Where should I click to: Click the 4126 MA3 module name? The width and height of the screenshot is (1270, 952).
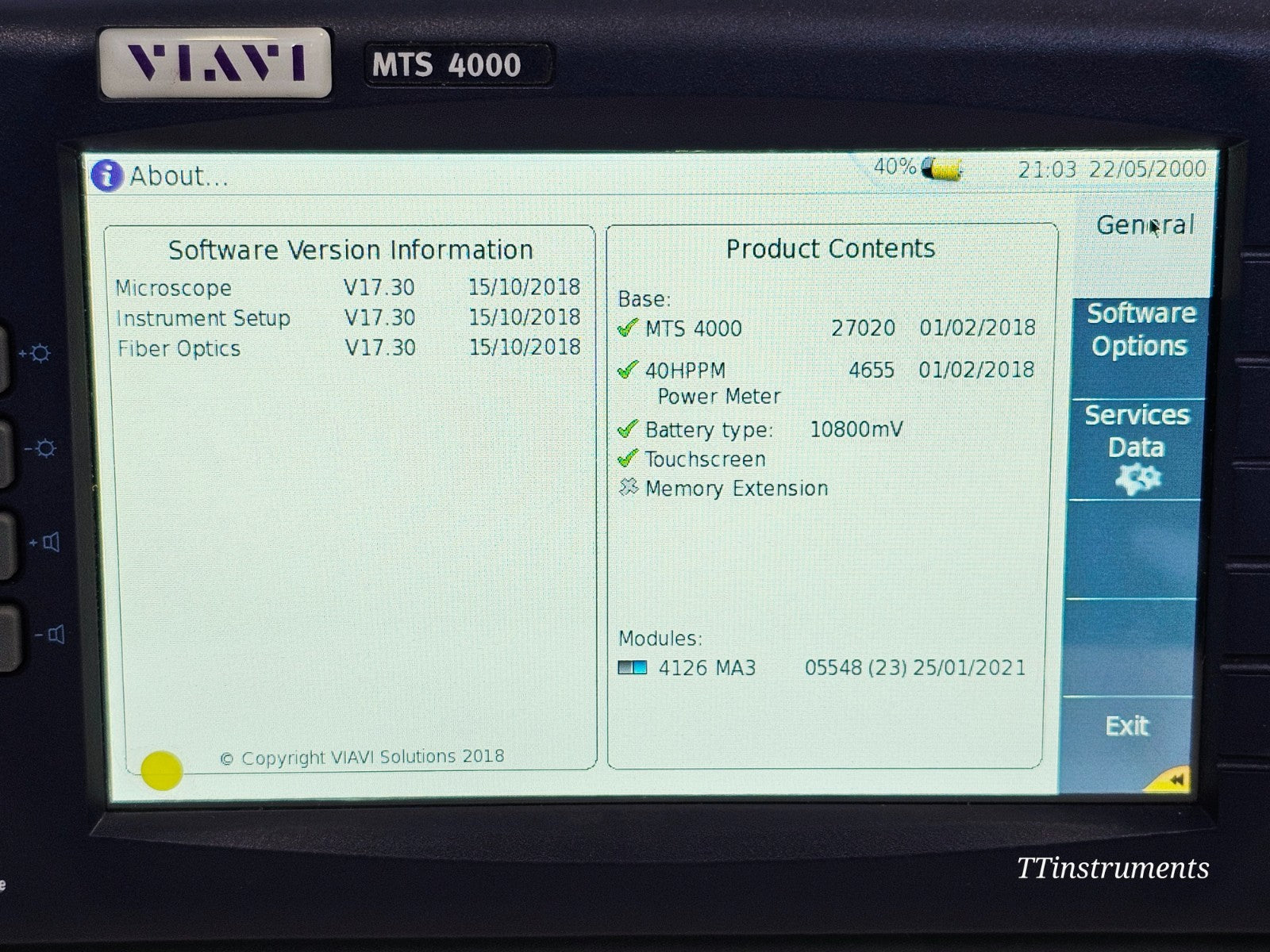click(707, 668)
